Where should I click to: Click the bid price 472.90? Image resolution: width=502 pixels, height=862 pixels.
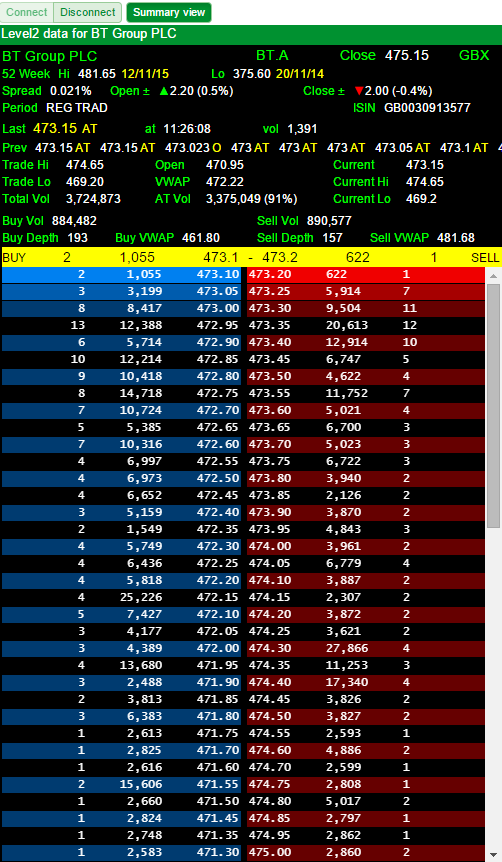pyautogui.click(x=218, y=342)
